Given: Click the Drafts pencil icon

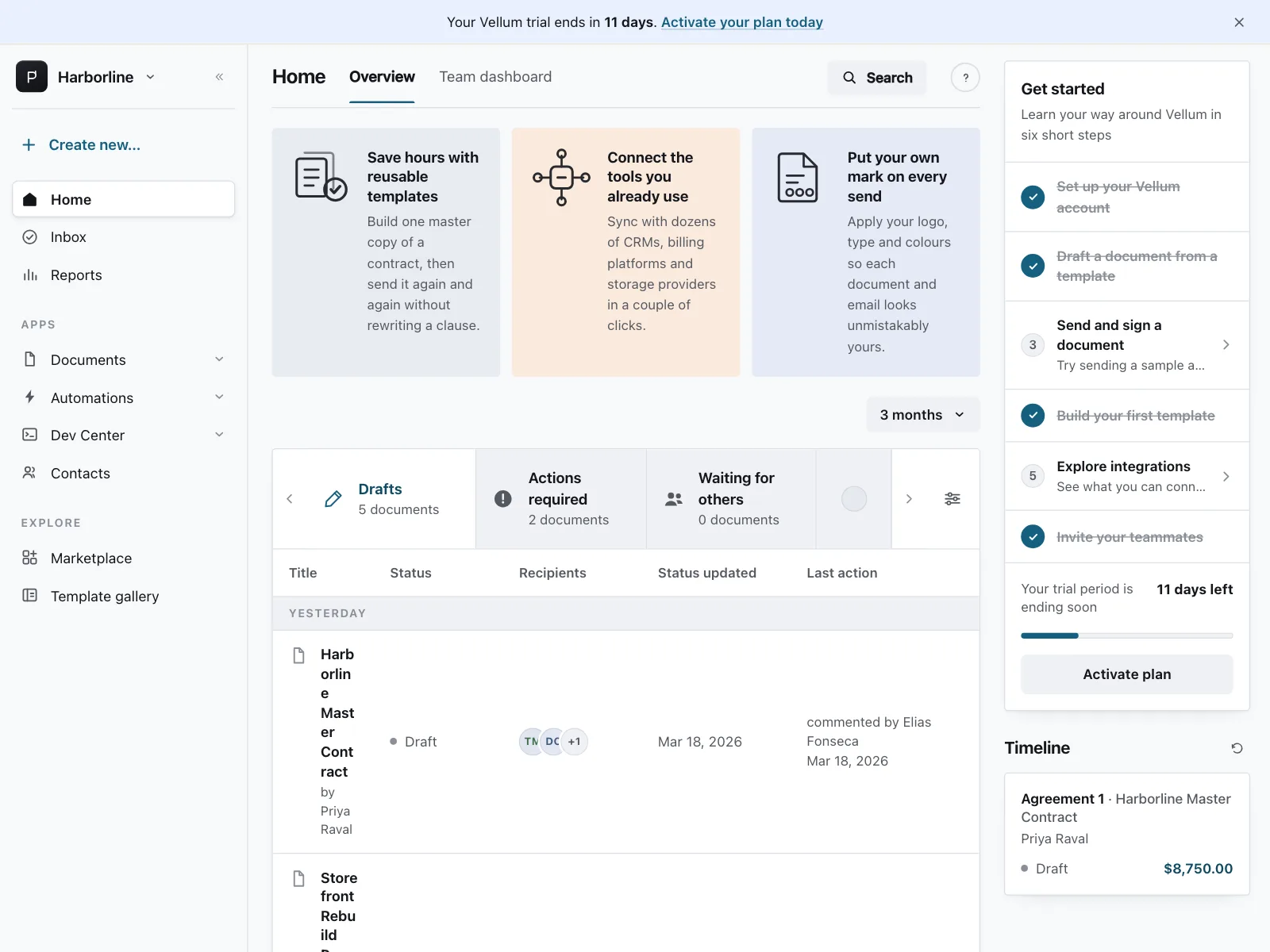Looking at the screenshot, I should point(333,499).
